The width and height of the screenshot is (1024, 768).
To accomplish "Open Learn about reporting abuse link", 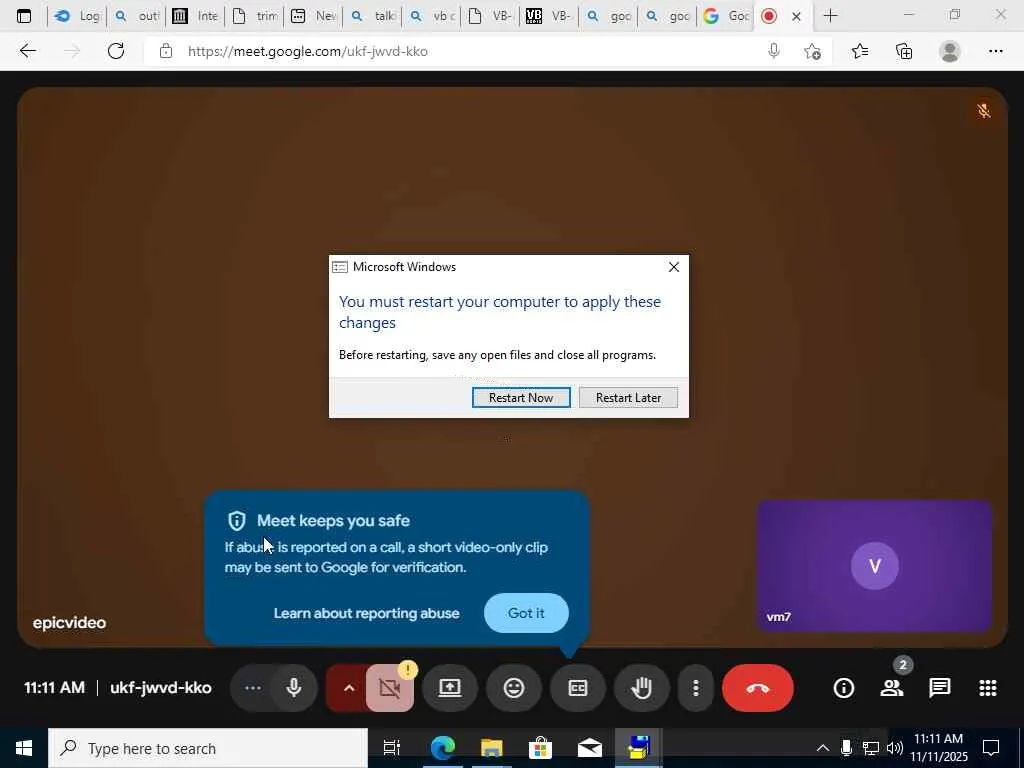I will pyautogui.click(x=366, y=613).
